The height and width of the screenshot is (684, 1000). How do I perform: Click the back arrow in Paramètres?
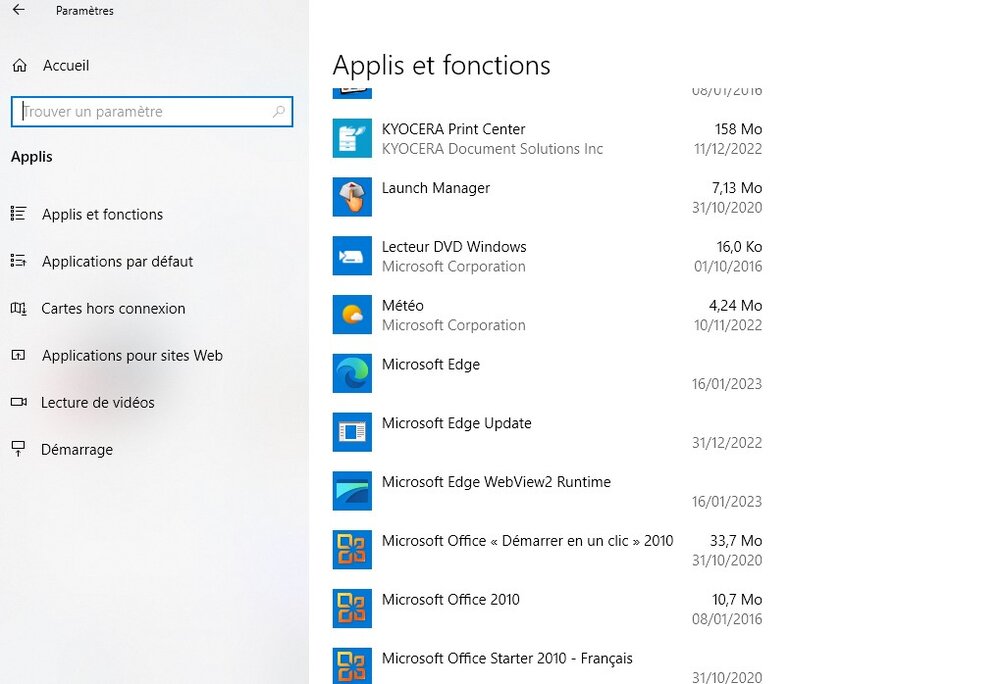pos(18,11)
